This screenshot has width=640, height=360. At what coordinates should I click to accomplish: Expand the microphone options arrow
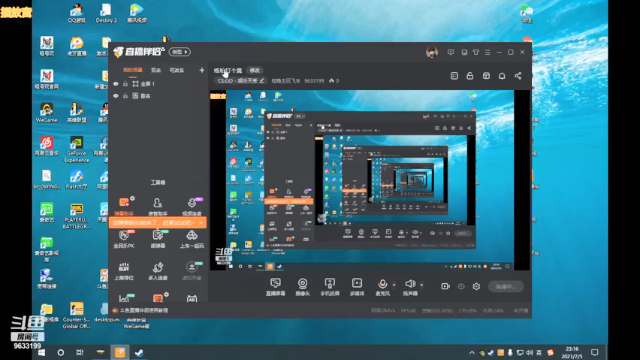click(394, 284)
